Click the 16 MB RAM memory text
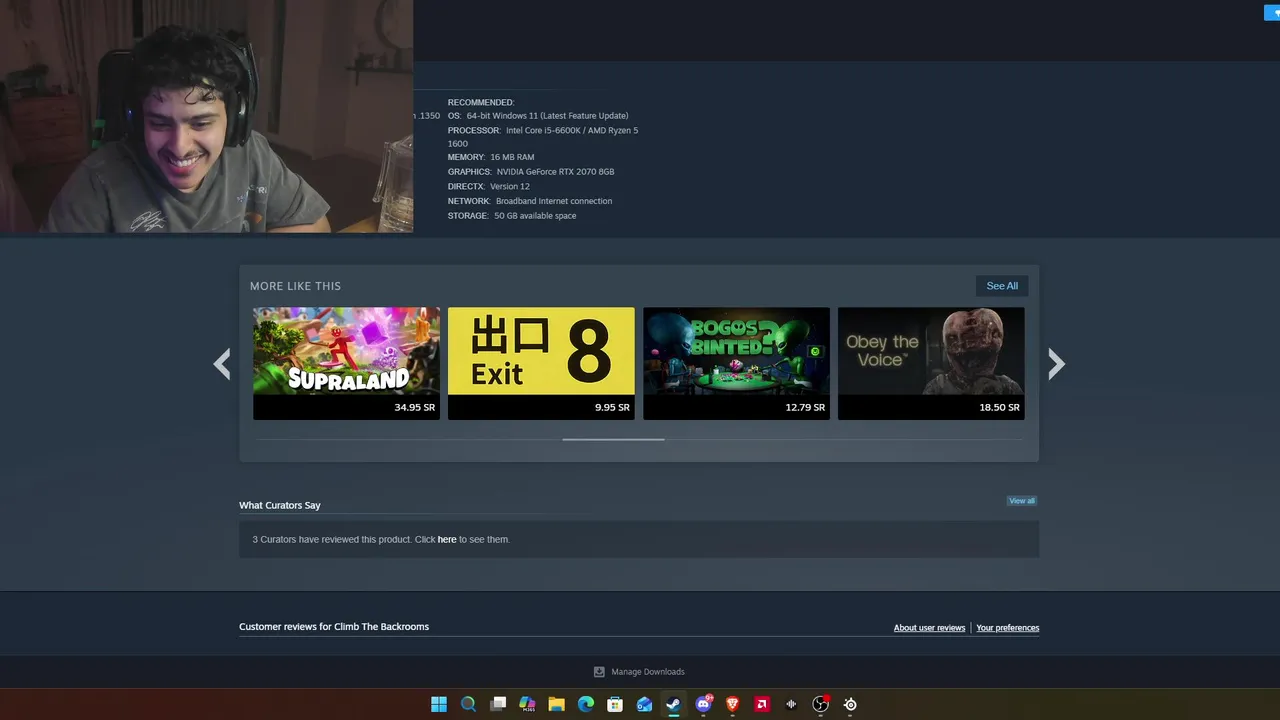Image resolution: width=1280 pixels, height=720 pixels. pos(512,157)
